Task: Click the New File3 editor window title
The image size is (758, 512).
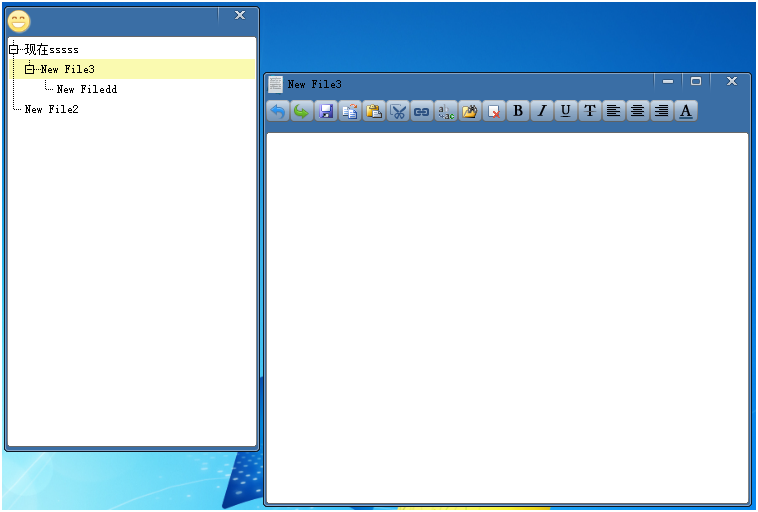Action: click(x=315, y=84)
